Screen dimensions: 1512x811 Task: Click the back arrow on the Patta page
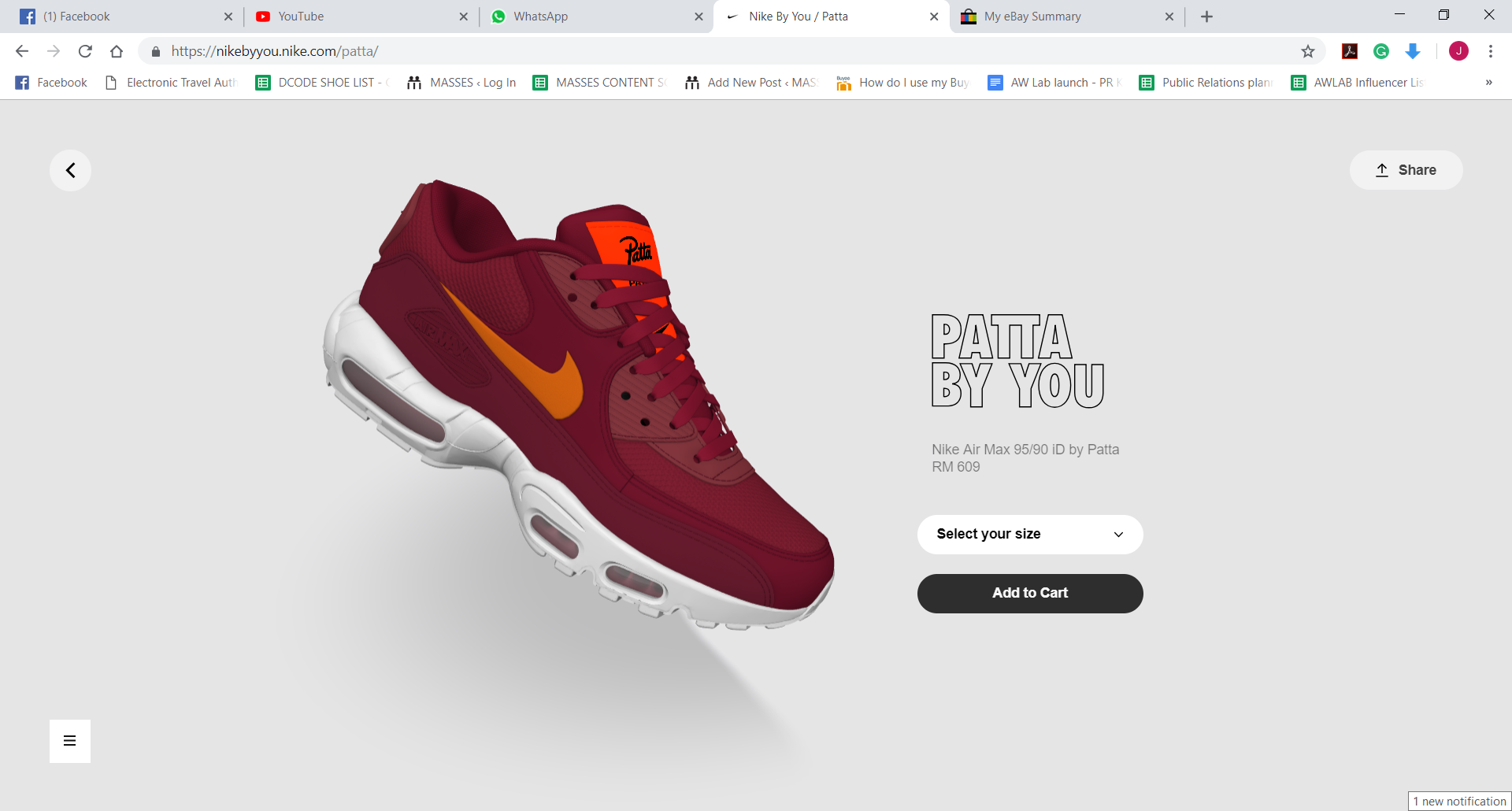tap(70, 170)
